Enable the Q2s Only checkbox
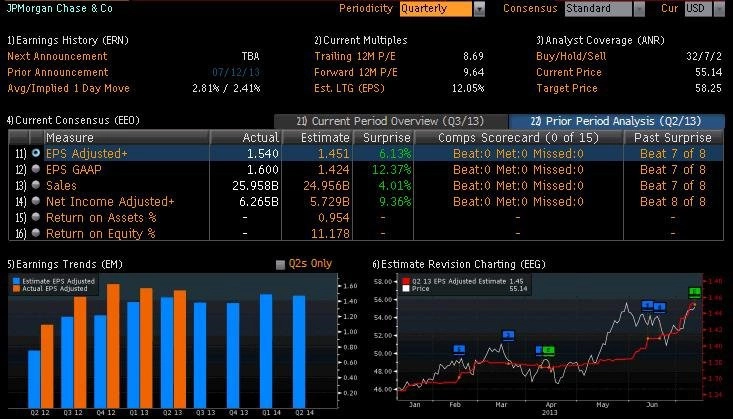The image size is (733, 419). click(280, 265)
